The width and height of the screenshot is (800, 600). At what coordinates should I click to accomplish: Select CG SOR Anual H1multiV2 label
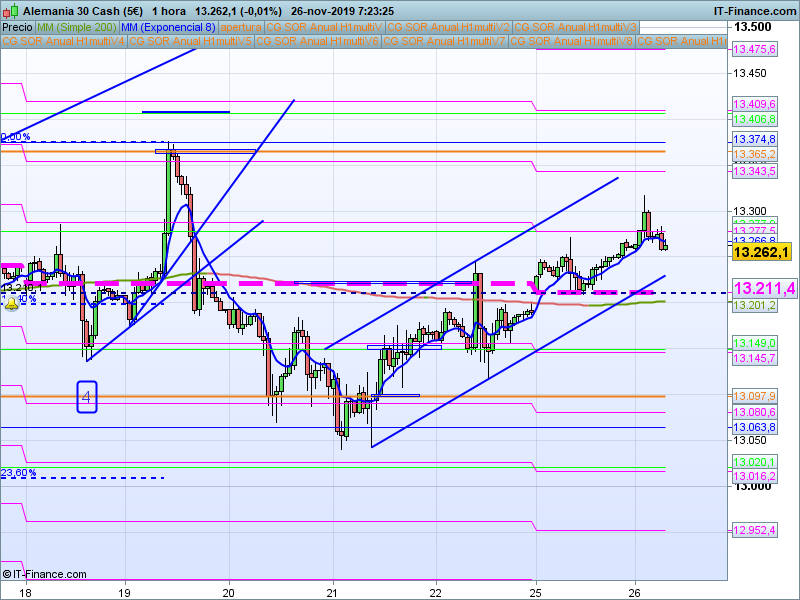(x=449, y=27)
